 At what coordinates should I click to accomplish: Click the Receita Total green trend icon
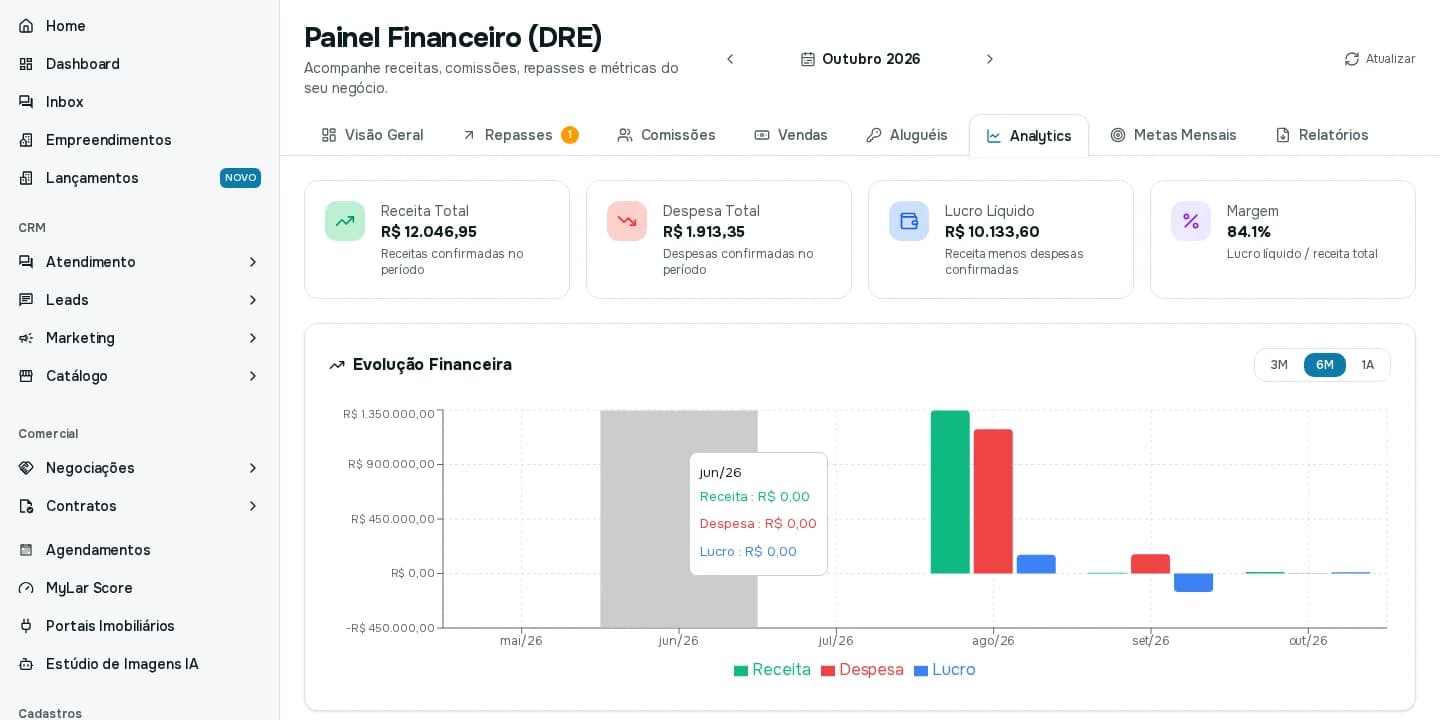345,221
